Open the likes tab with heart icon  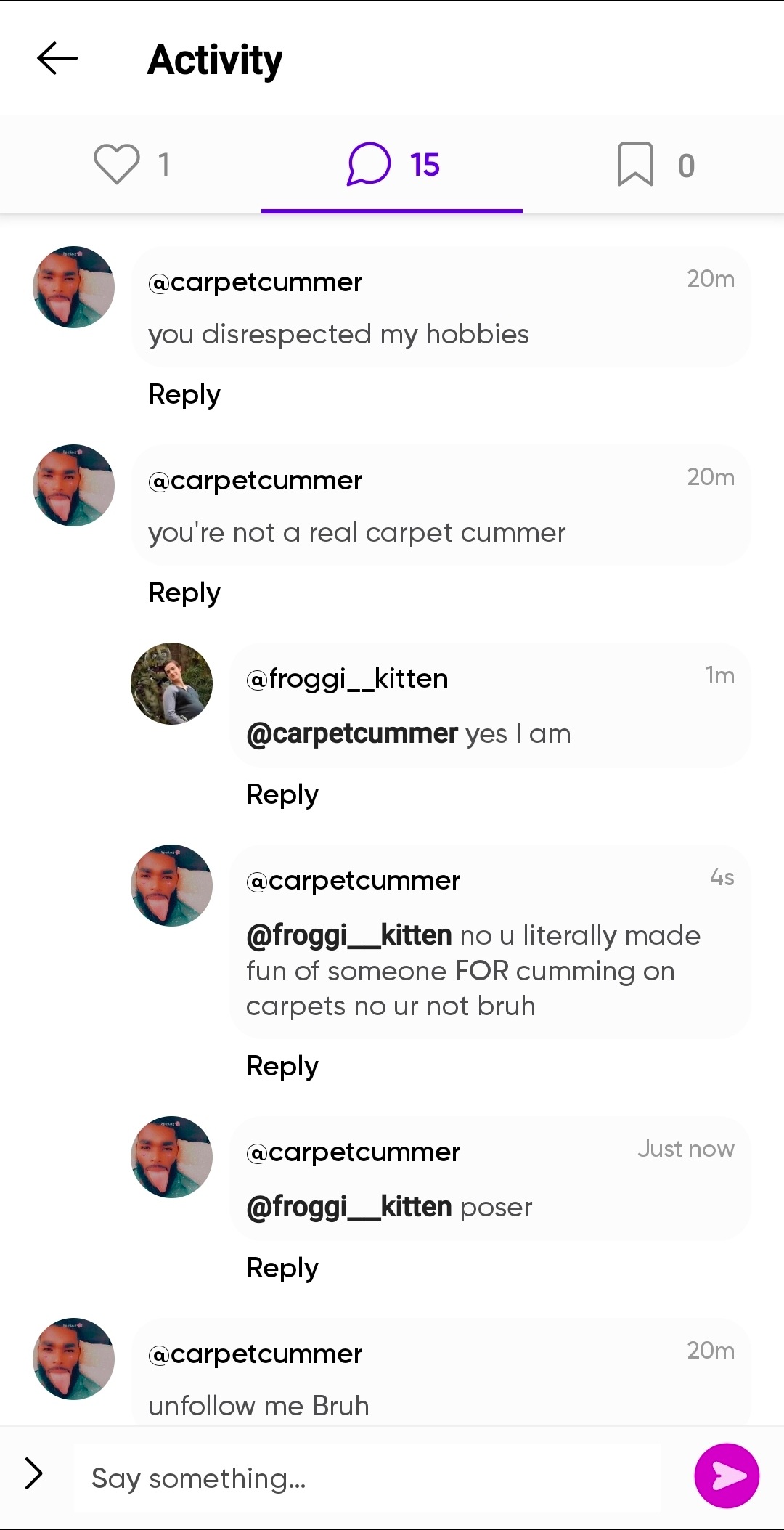click(x=131, y=164)
